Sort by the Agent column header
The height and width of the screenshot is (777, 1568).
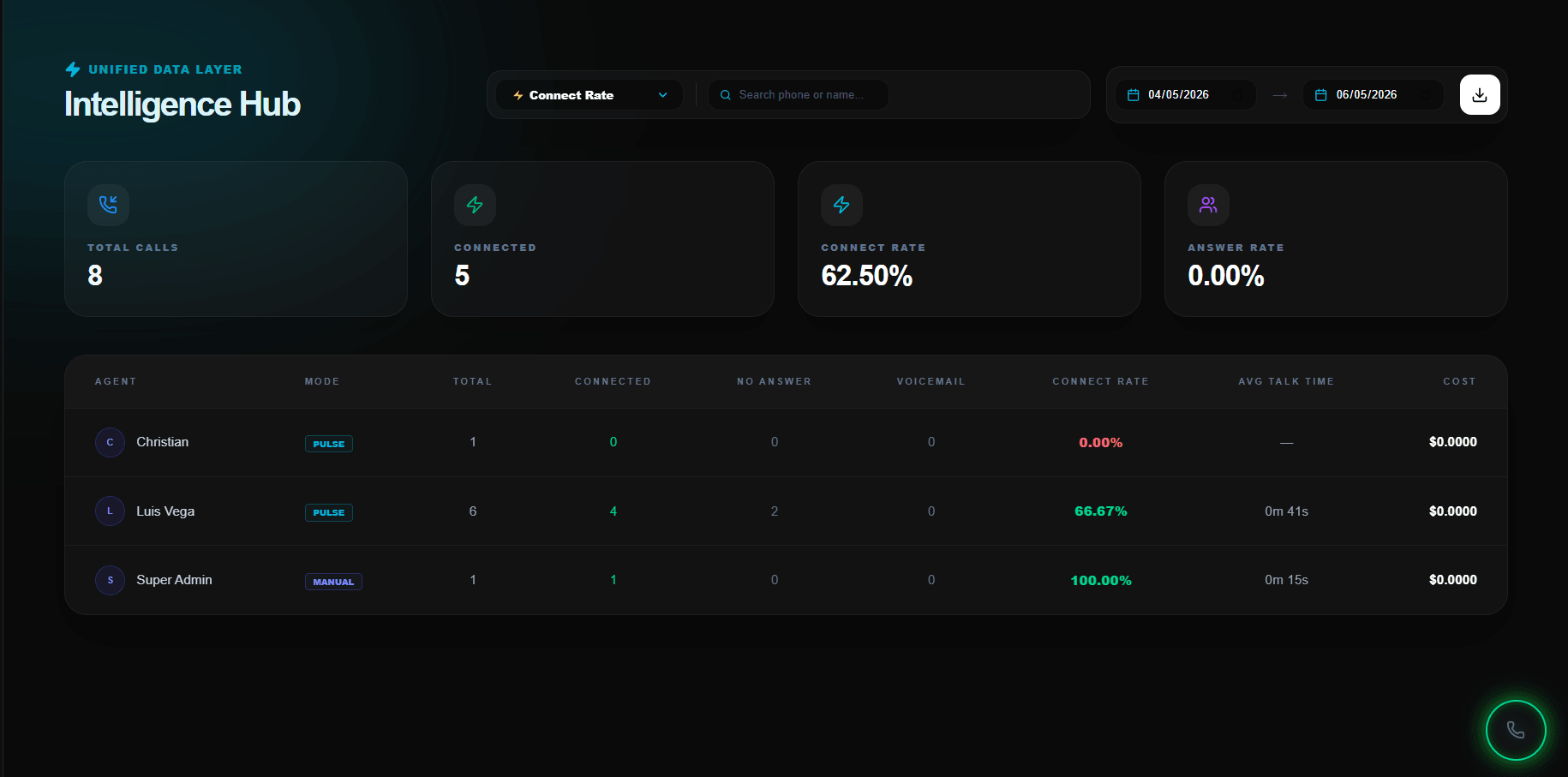coord(116,381)
